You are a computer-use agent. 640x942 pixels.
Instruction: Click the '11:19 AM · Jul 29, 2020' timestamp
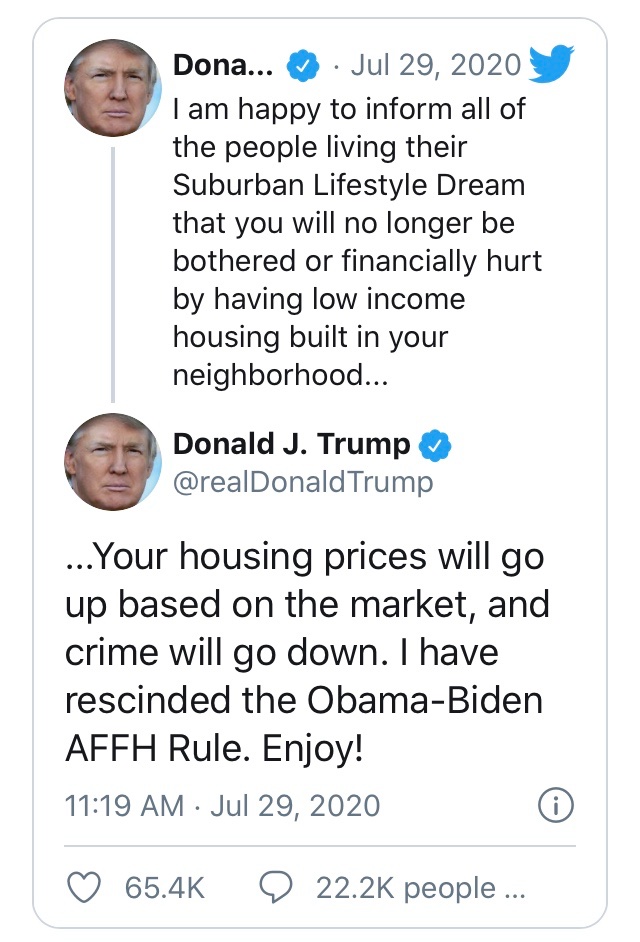point(222,806)
